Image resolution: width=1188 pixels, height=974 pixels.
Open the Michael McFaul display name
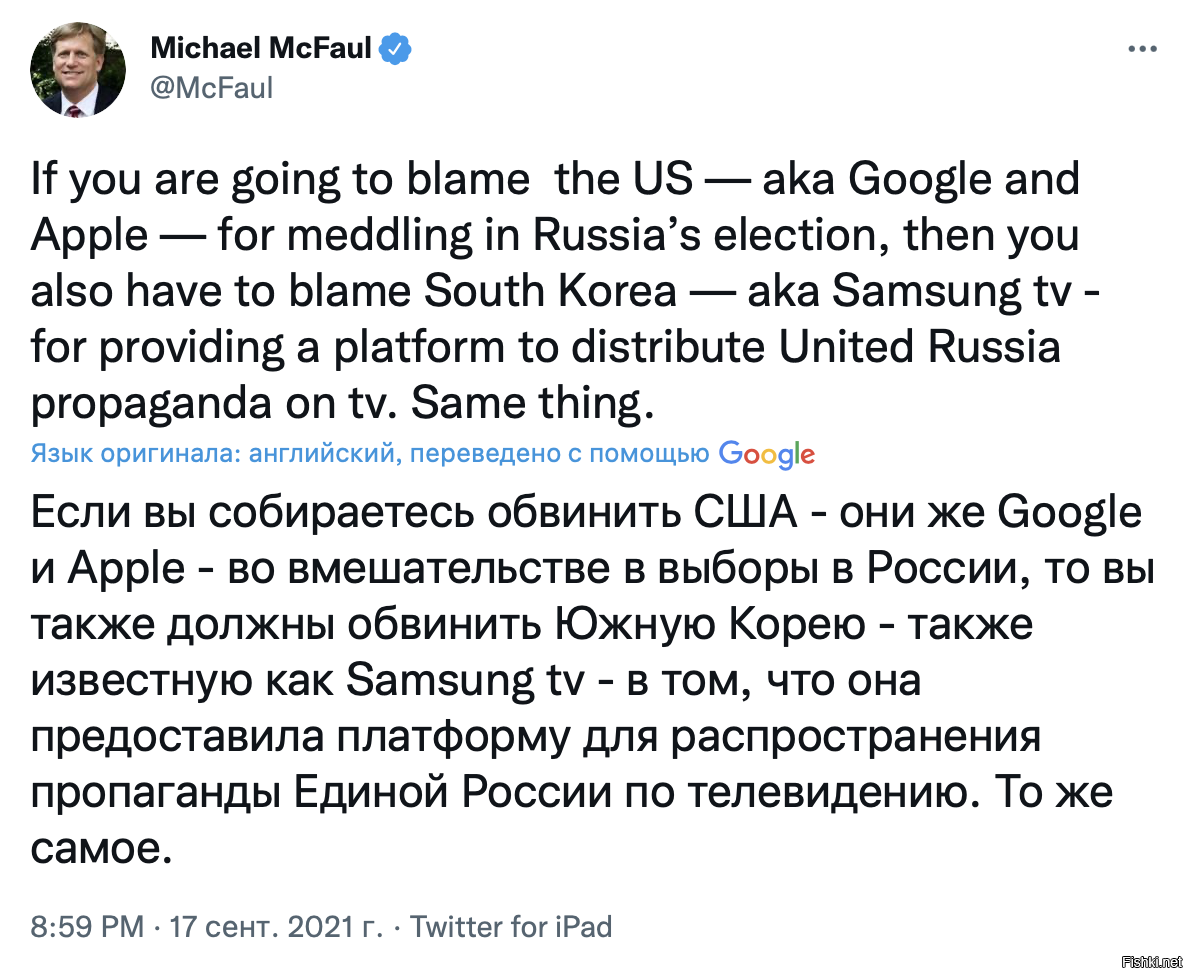click(x=261, y=48)
